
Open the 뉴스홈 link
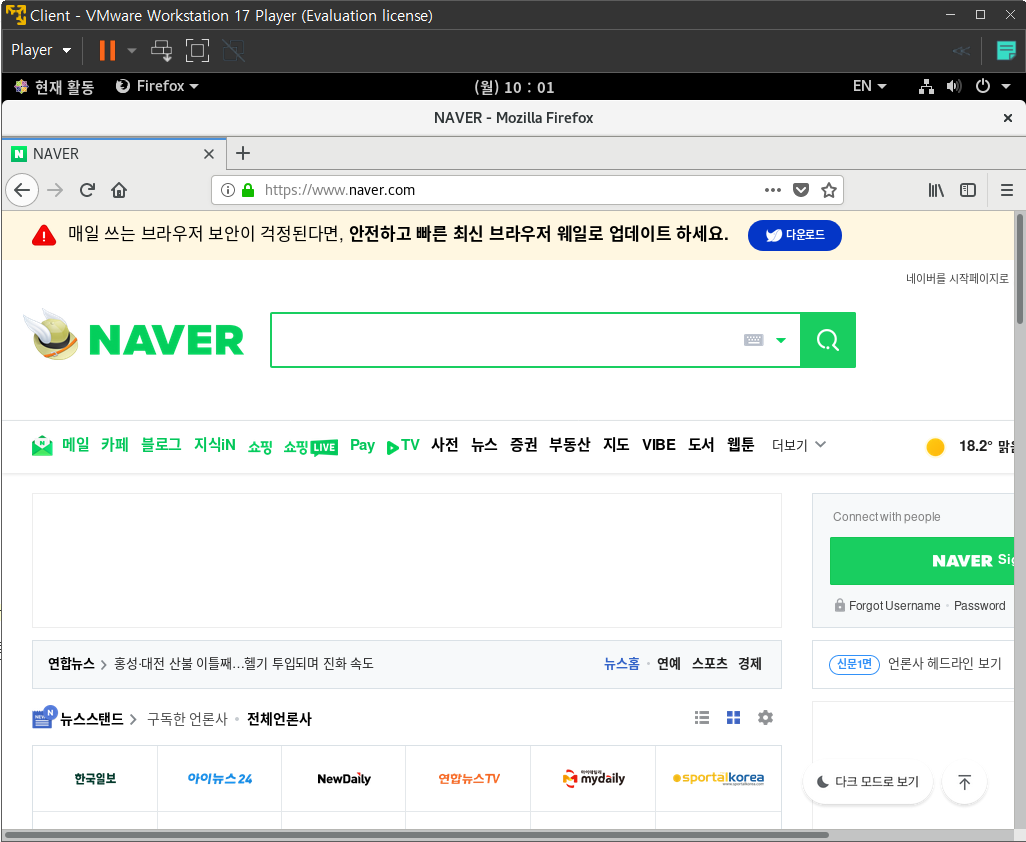(x=622, y=664)
